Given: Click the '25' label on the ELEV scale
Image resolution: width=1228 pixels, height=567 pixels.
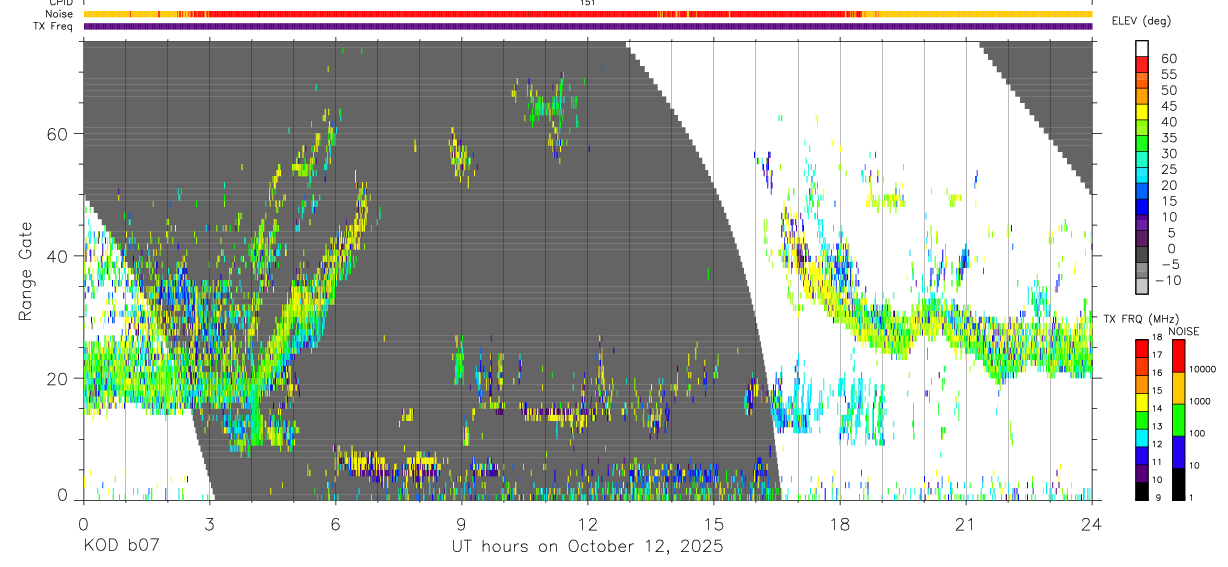Looking at the screenshot, I should pyautogui.click(x=1167, y=169).
